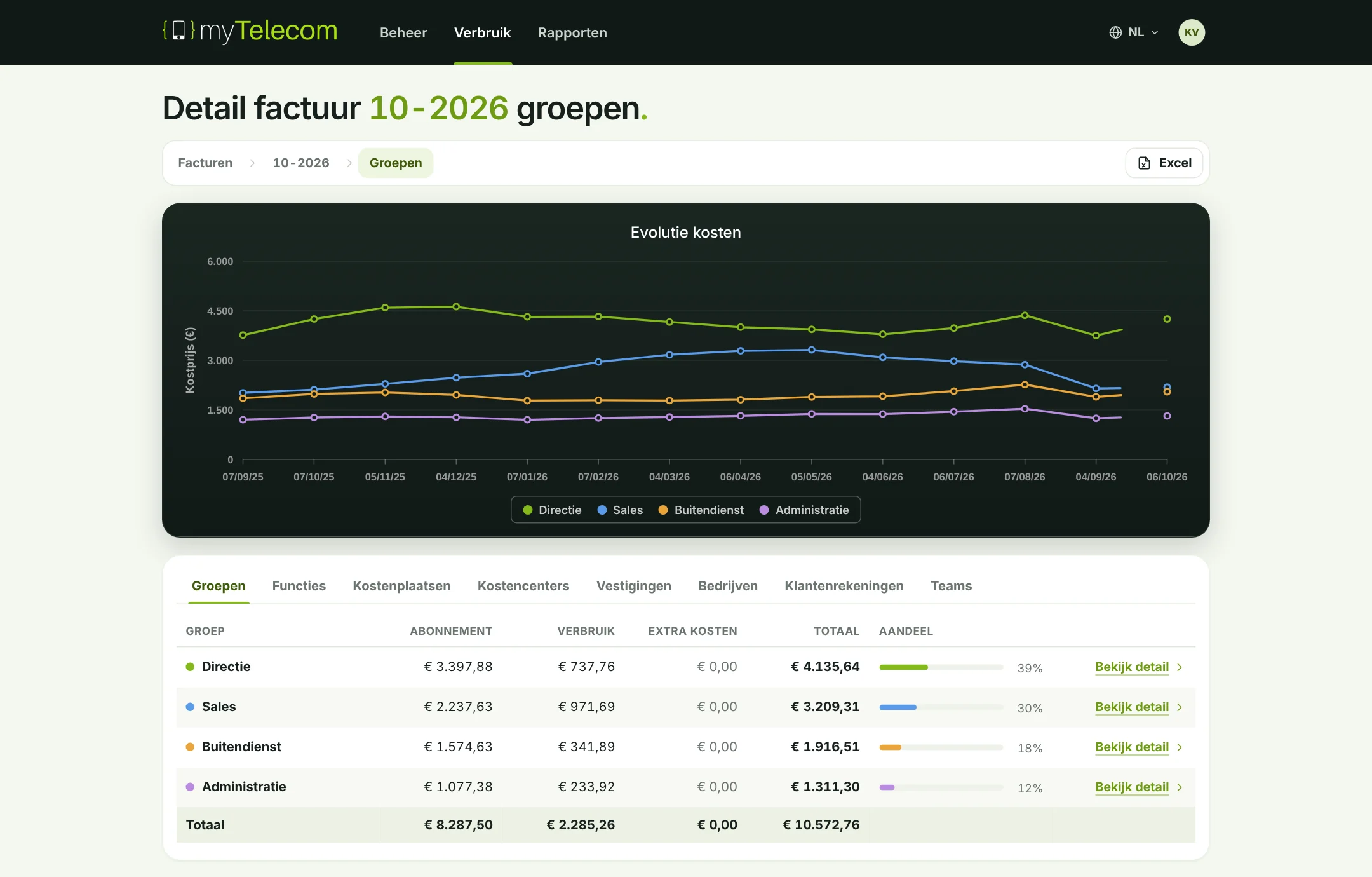Switch to the Teams tab

click(951, 586)
